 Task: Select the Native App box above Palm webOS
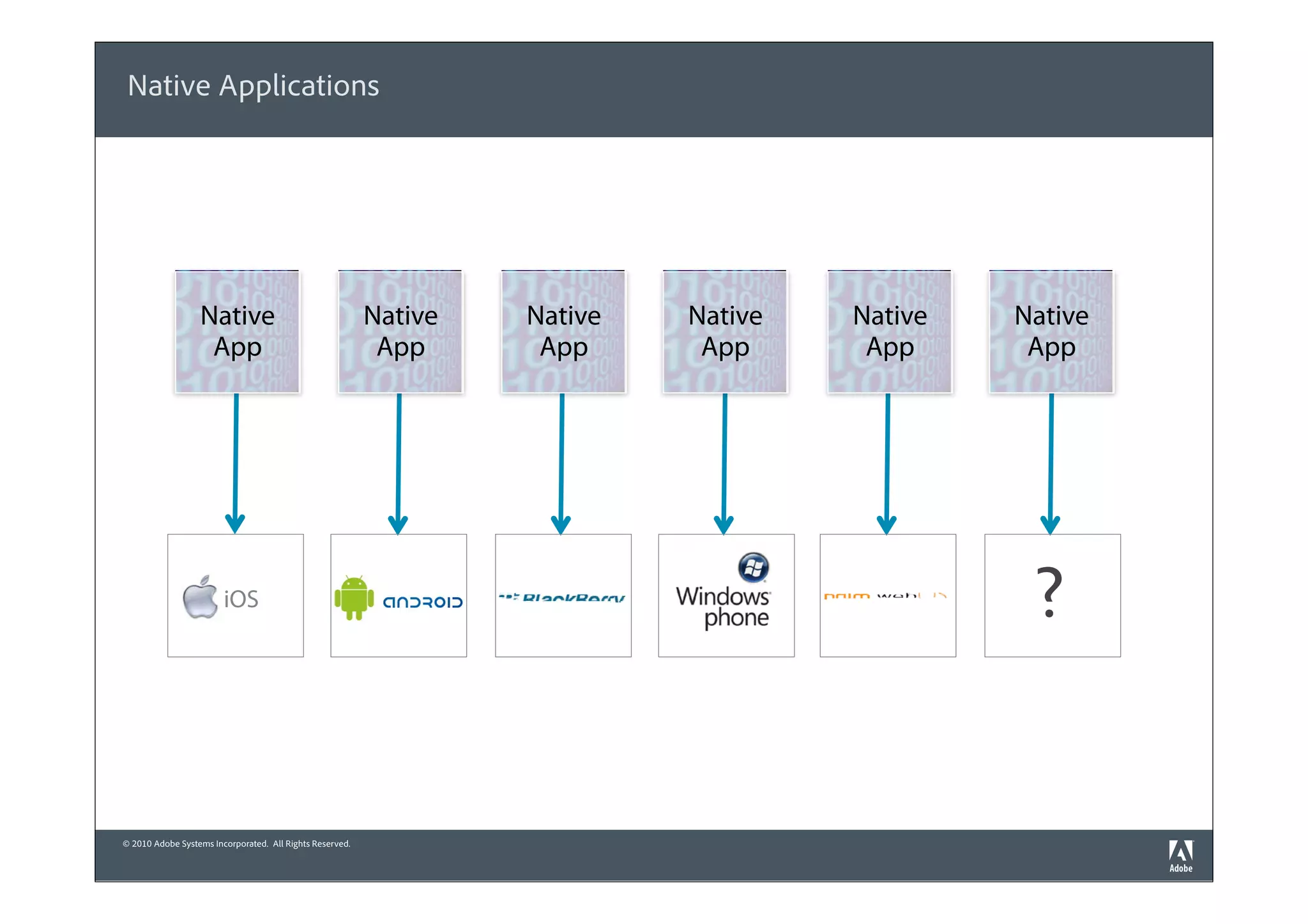[x=889, y=331]
